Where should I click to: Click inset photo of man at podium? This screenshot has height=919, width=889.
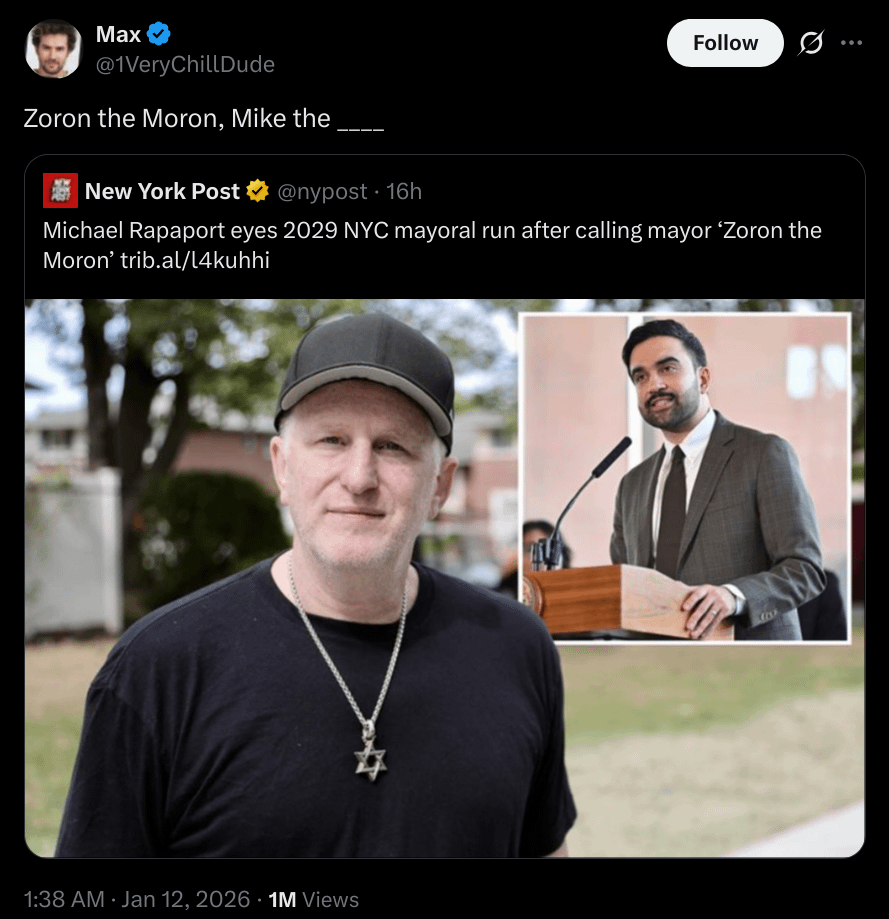pos(685,476)
